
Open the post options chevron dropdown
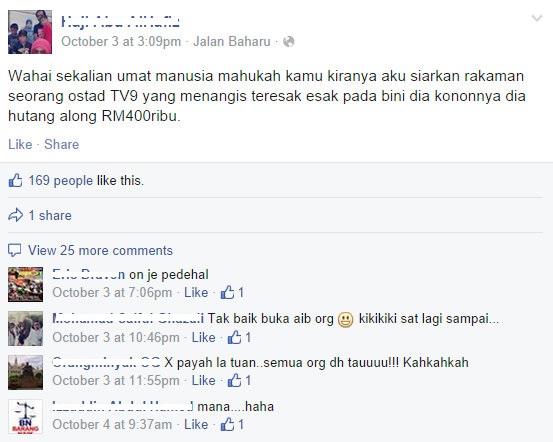point(537,18)
